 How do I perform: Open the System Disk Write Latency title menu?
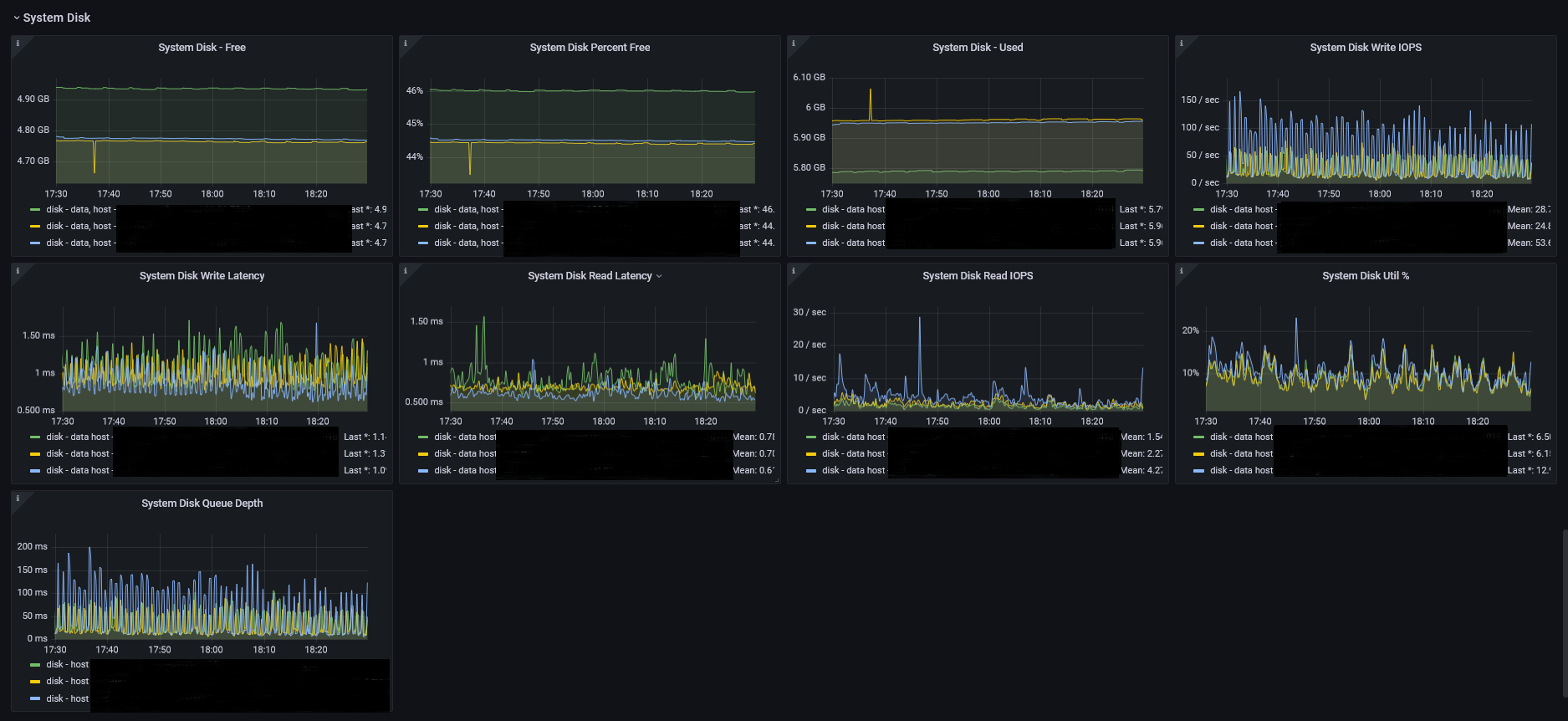pos(202,276)
